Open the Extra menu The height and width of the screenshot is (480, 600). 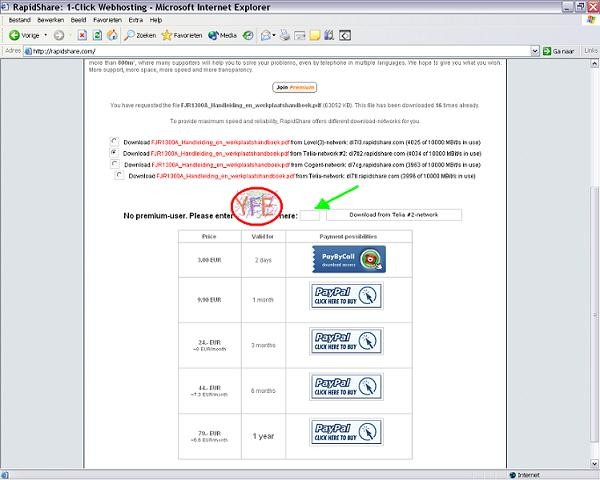point(136,20)
